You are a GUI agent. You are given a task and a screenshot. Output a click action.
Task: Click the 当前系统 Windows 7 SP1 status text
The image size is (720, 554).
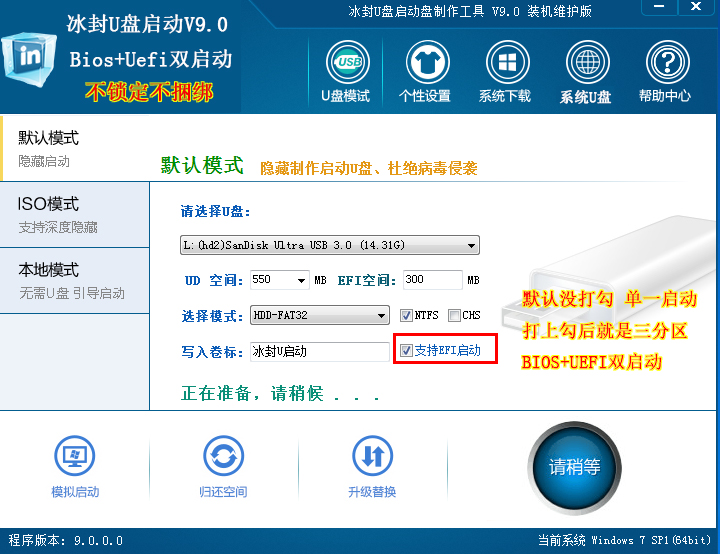[624, 540]
